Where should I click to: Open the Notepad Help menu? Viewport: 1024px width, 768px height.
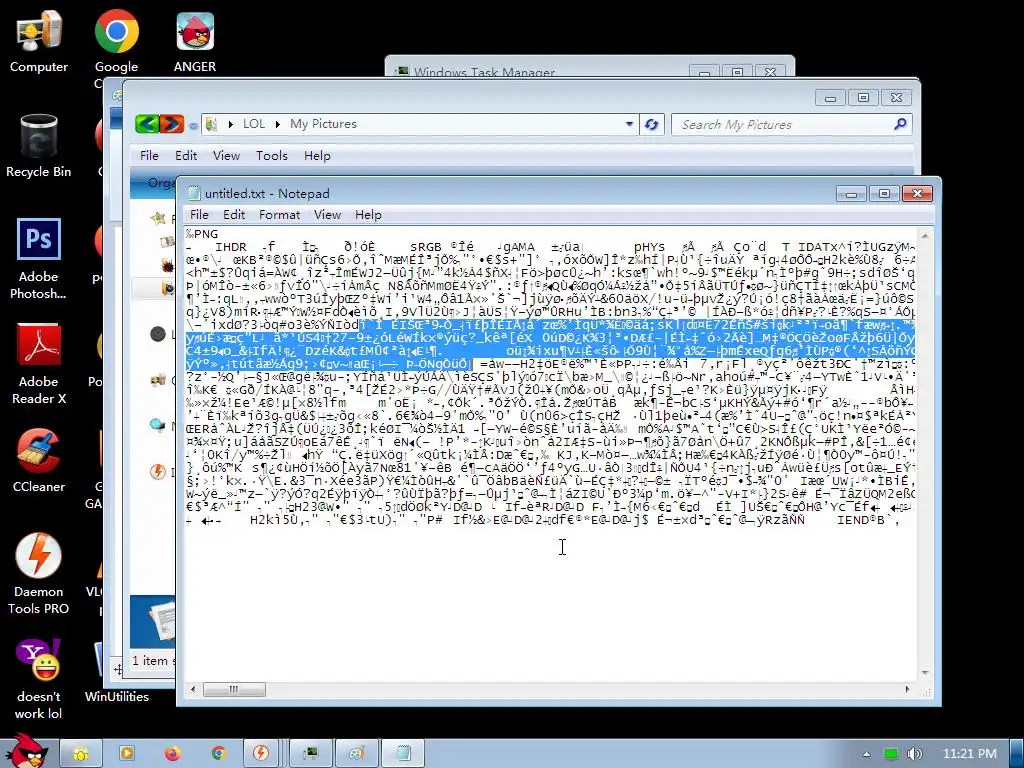368,215
